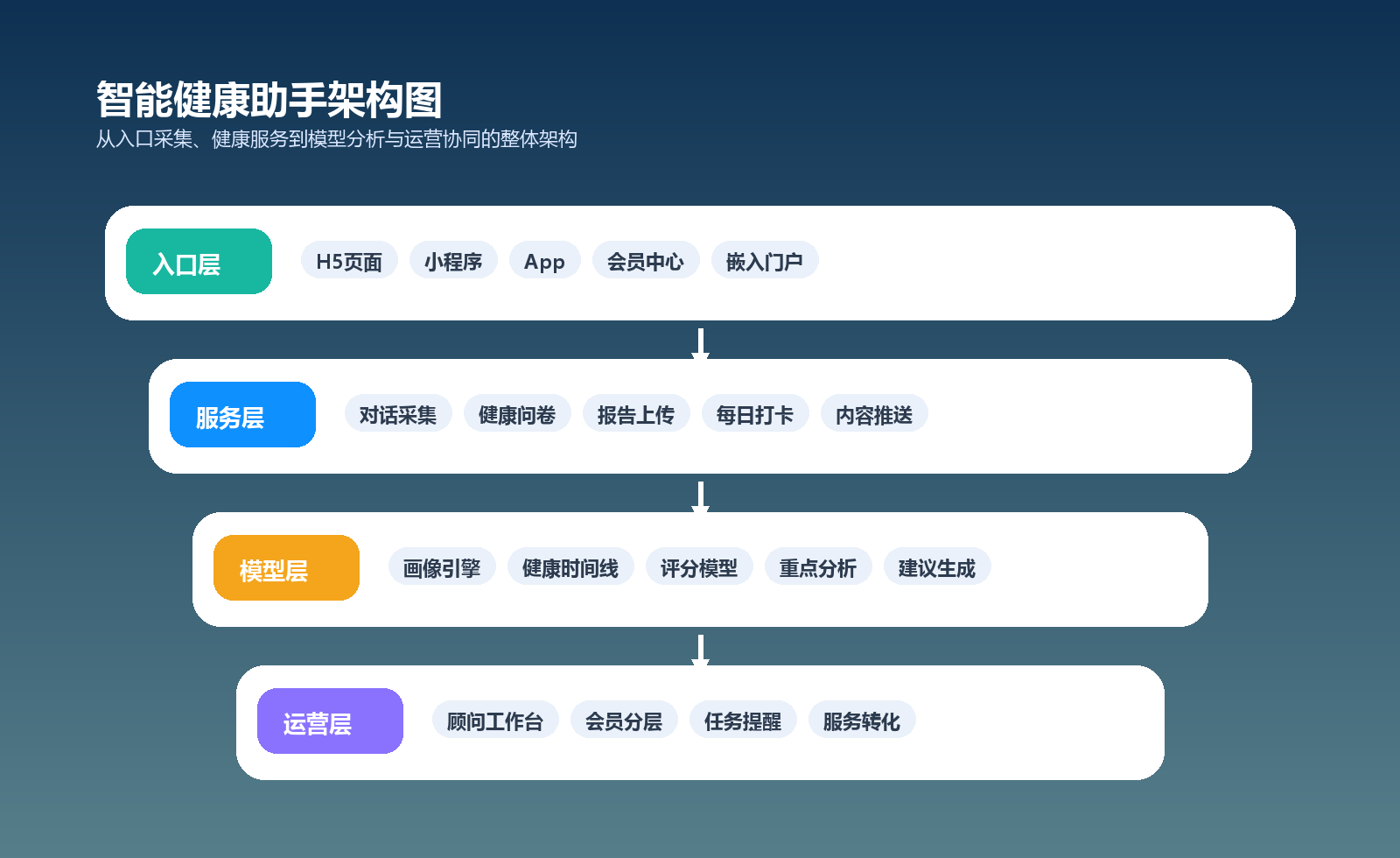The width and height of the screenshot is (1400, 858).
Task: Click the 嵌入门户 tag
Action: click(765, 261)
